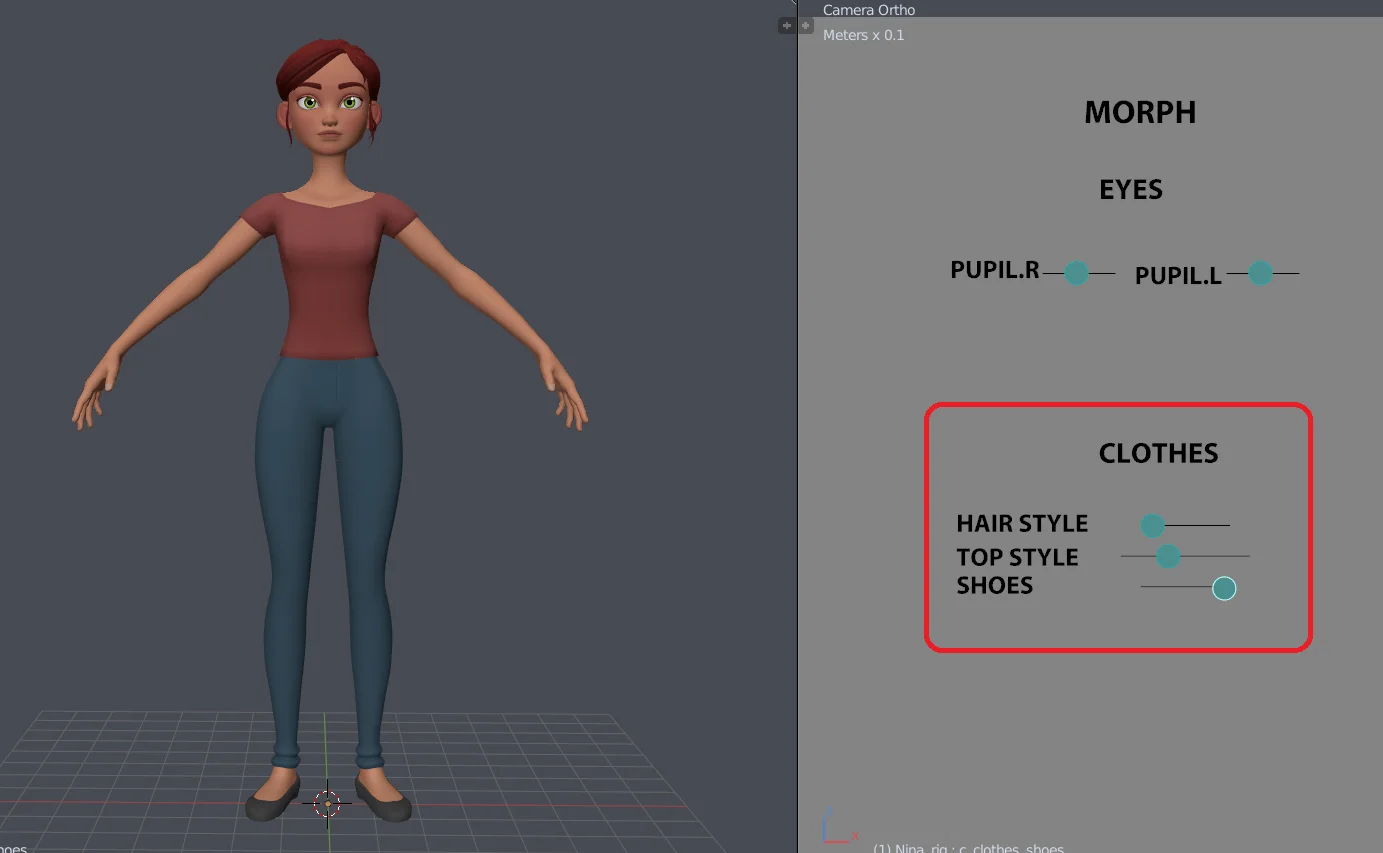Click the HAIR STYLE slider knob

pyautogui.click(x=1152, y=525)
